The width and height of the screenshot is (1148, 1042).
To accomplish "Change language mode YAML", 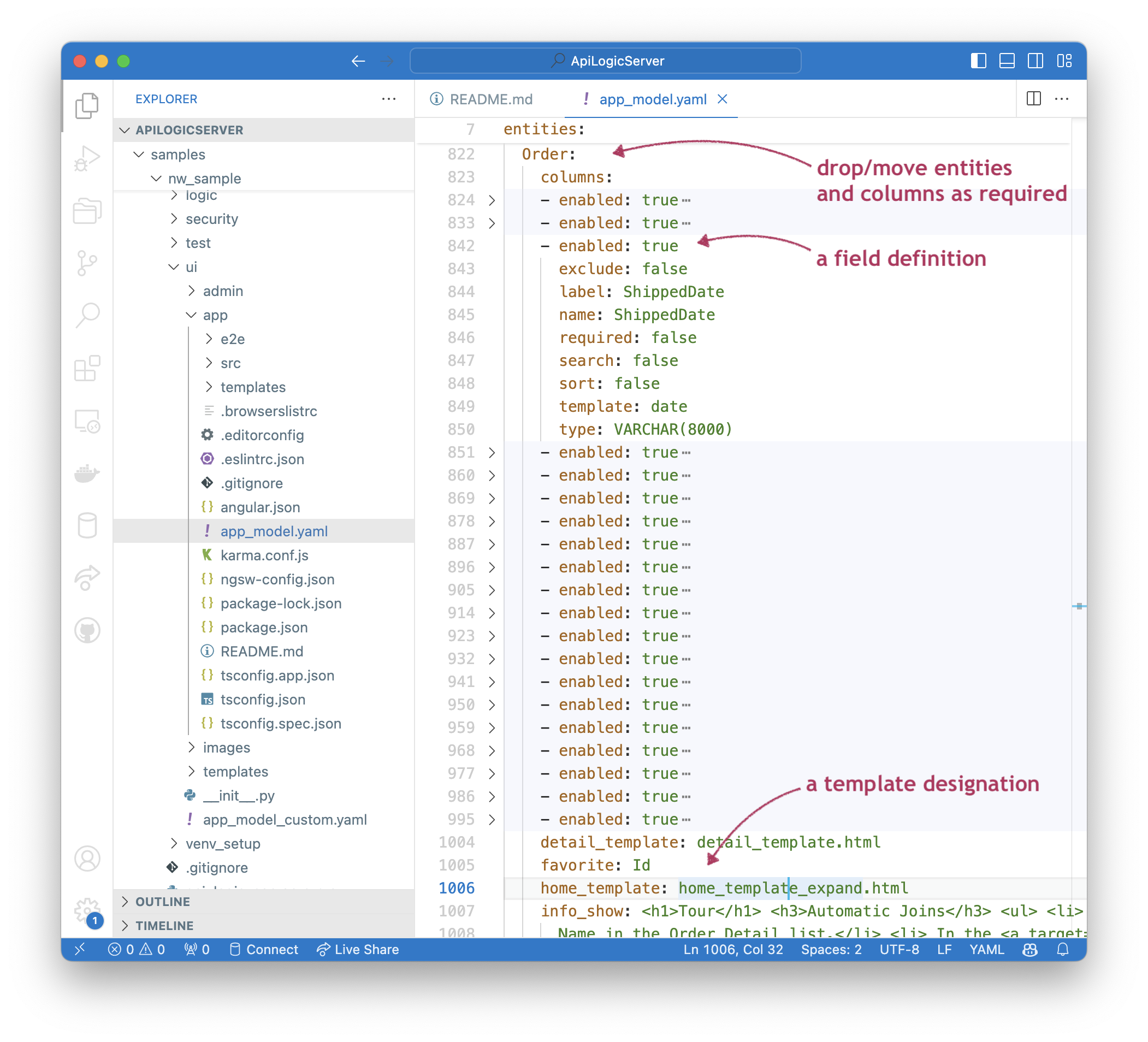I will [x=987, y=949].
